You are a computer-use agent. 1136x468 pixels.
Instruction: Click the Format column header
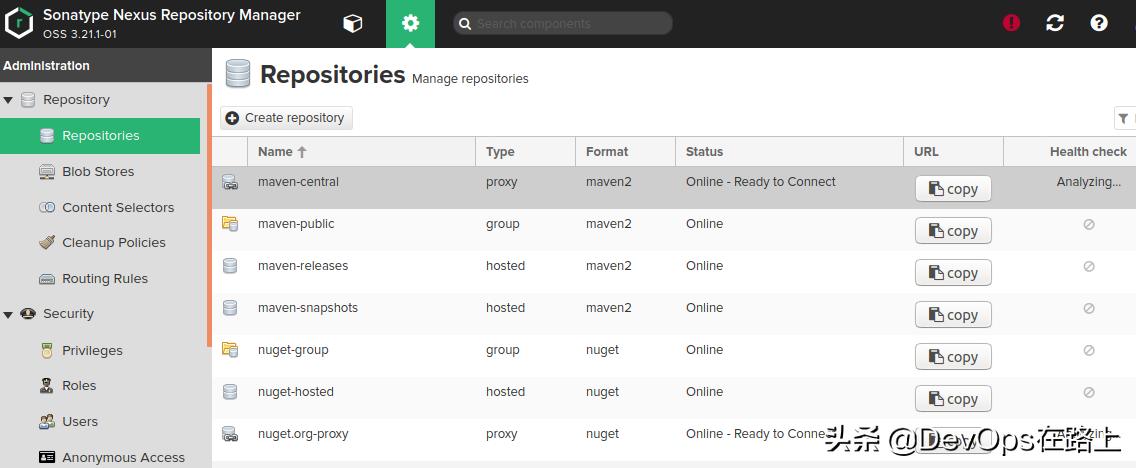point(625,151)
